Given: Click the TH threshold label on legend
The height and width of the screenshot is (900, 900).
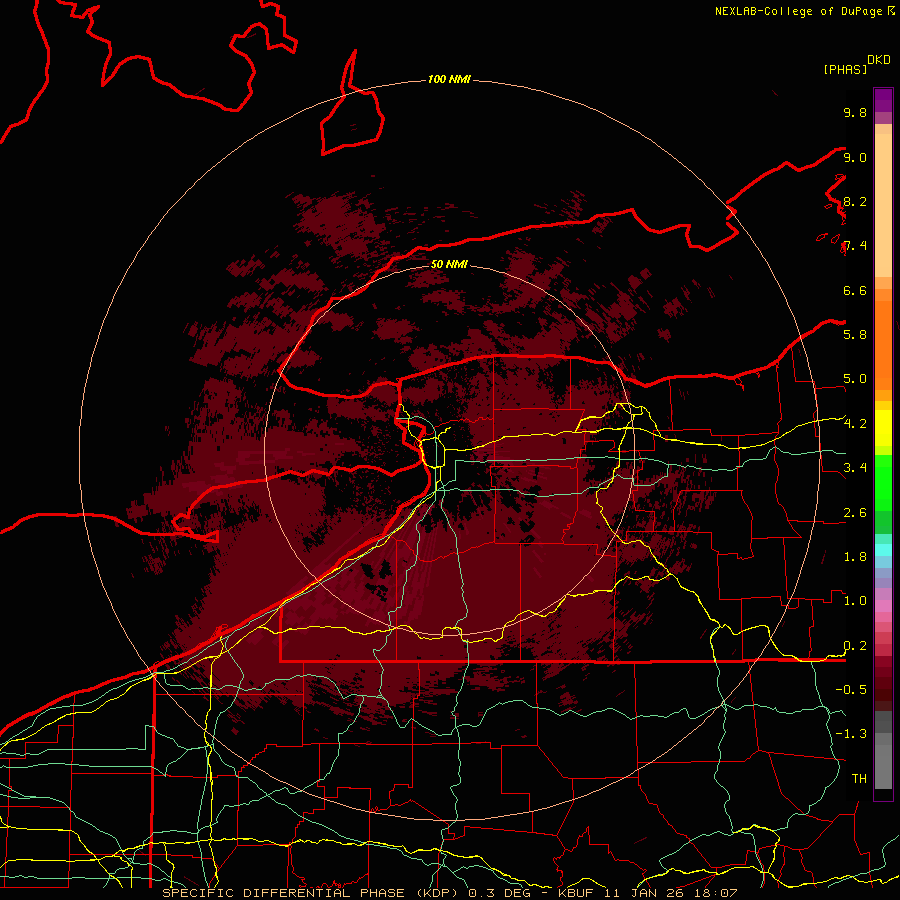Looking at the screenshot, I should coord(859,778).
